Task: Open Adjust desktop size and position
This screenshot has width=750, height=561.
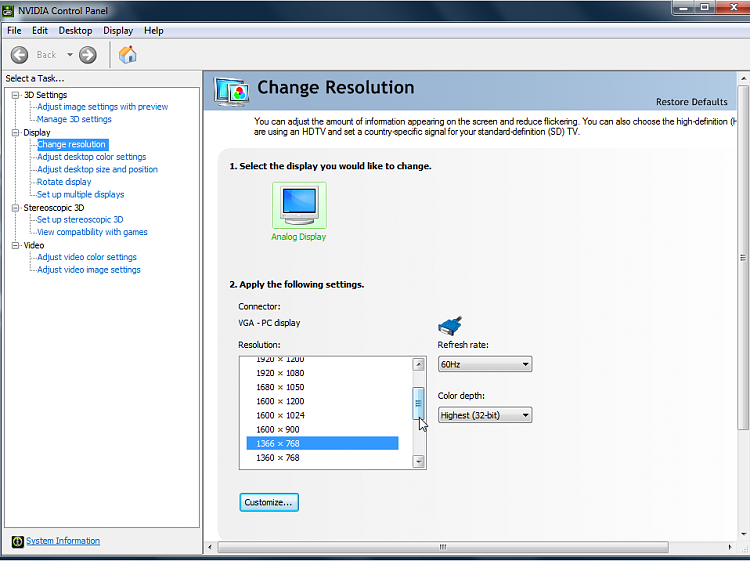Action: 97,169
